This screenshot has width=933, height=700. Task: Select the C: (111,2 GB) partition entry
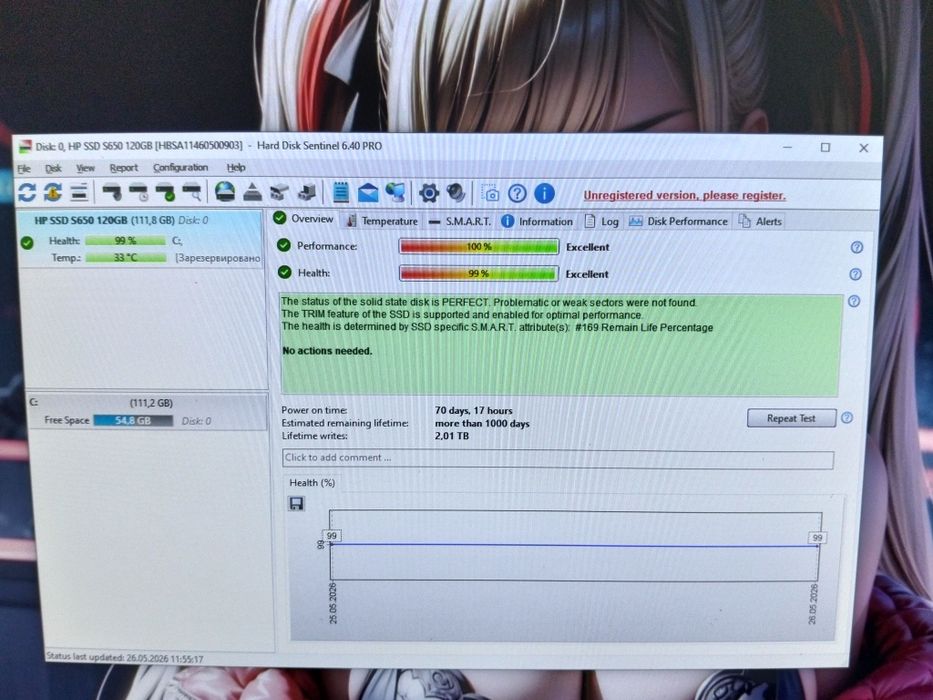[146, 411]
